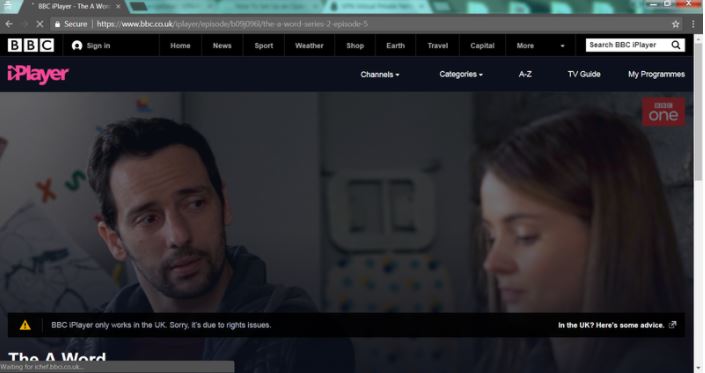Bookmark this page with the star icon
705x373 pixels.
point(676,24)
